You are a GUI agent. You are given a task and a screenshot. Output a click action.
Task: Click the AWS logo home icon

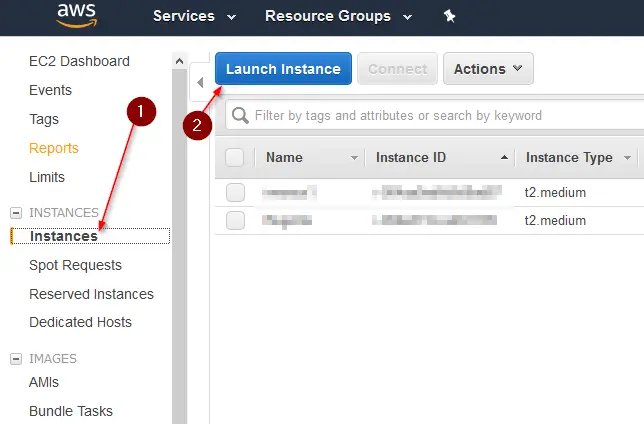[77, 16]
